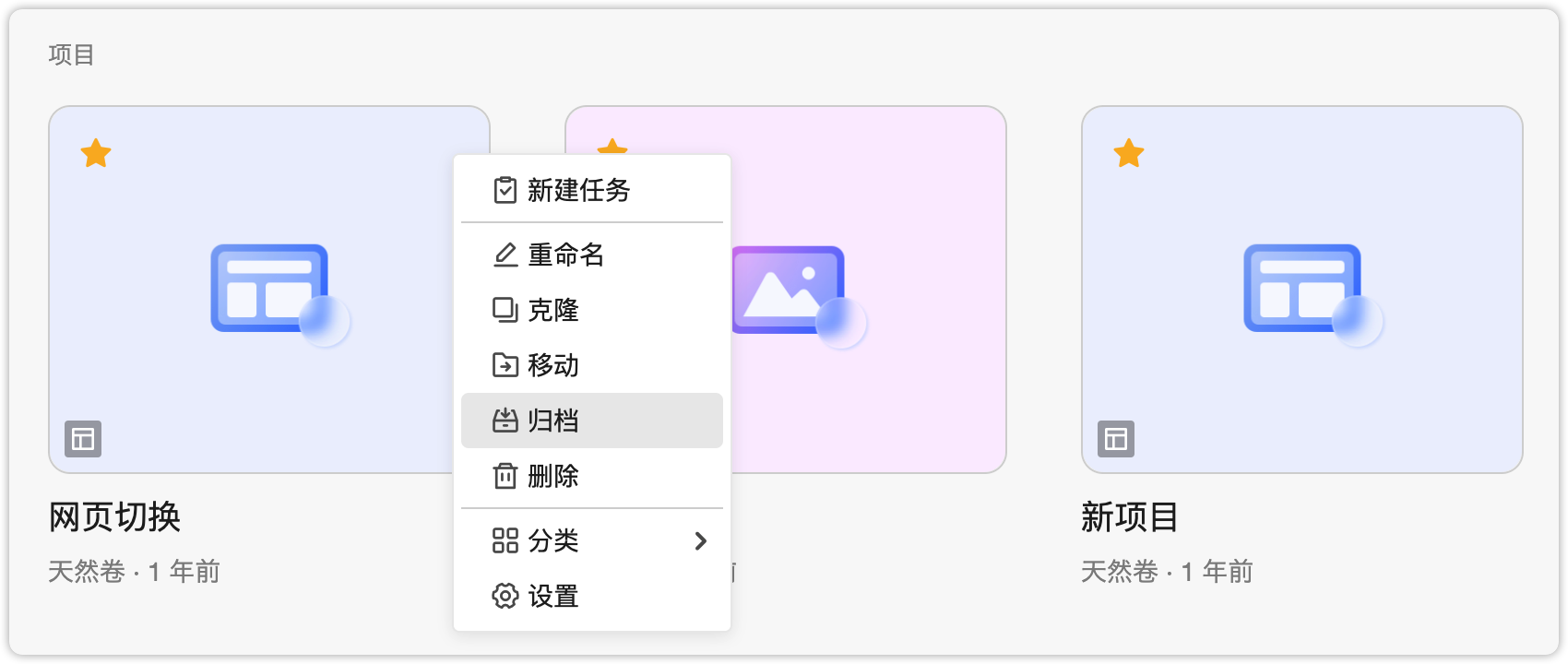Viewport: 1568px width, 664px height.
Task: Click layout badge on 网页切换 card
Action: (83, 439)
